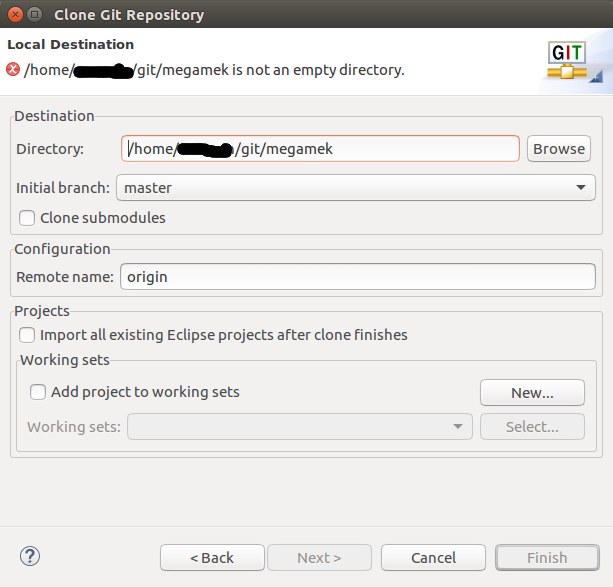Click the help question mark icon
The image size is (613, 587).
pos(30,556)
